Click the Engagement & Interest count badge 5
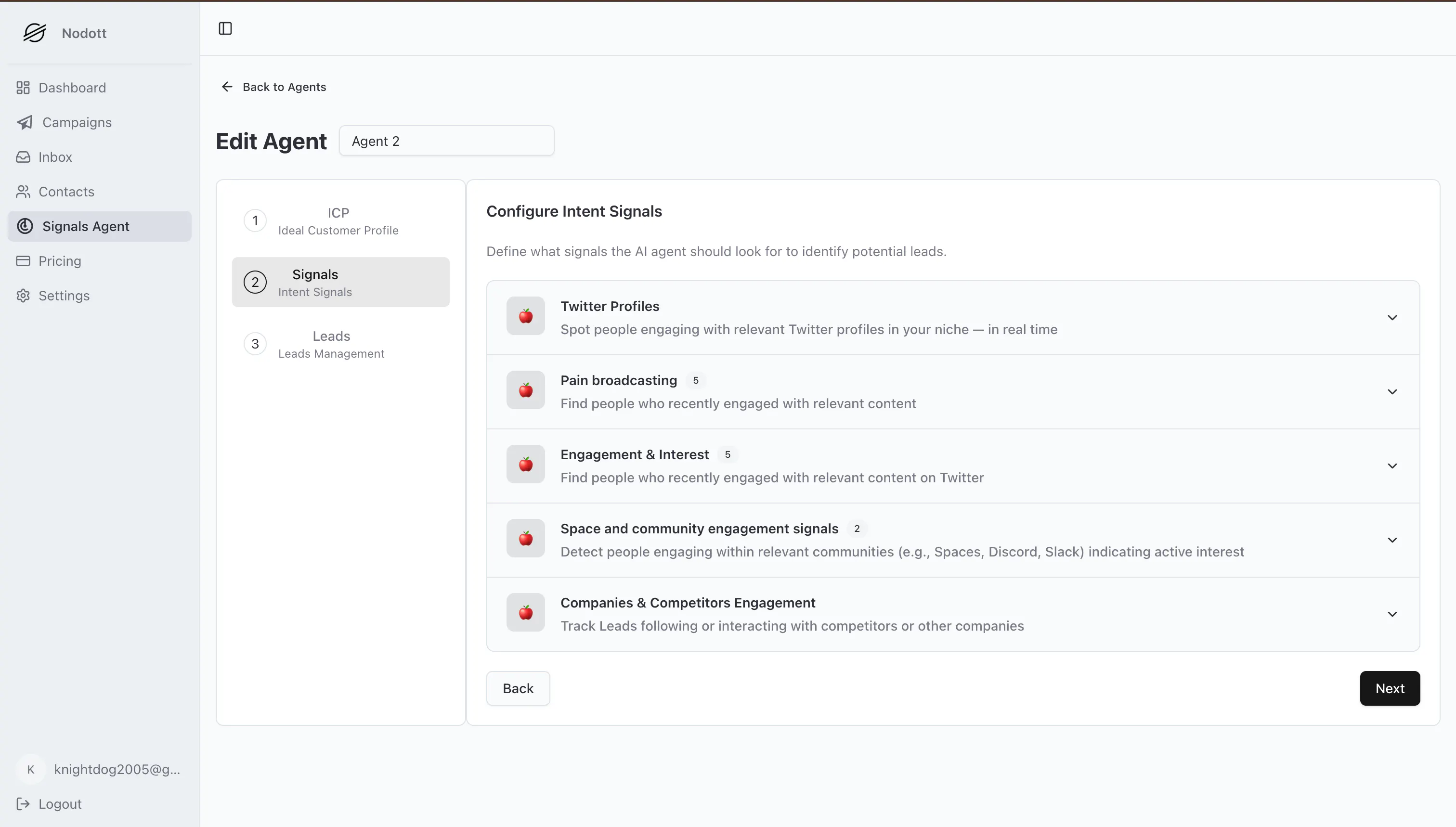The image size is (1456, 827). [x=727, y=454]
